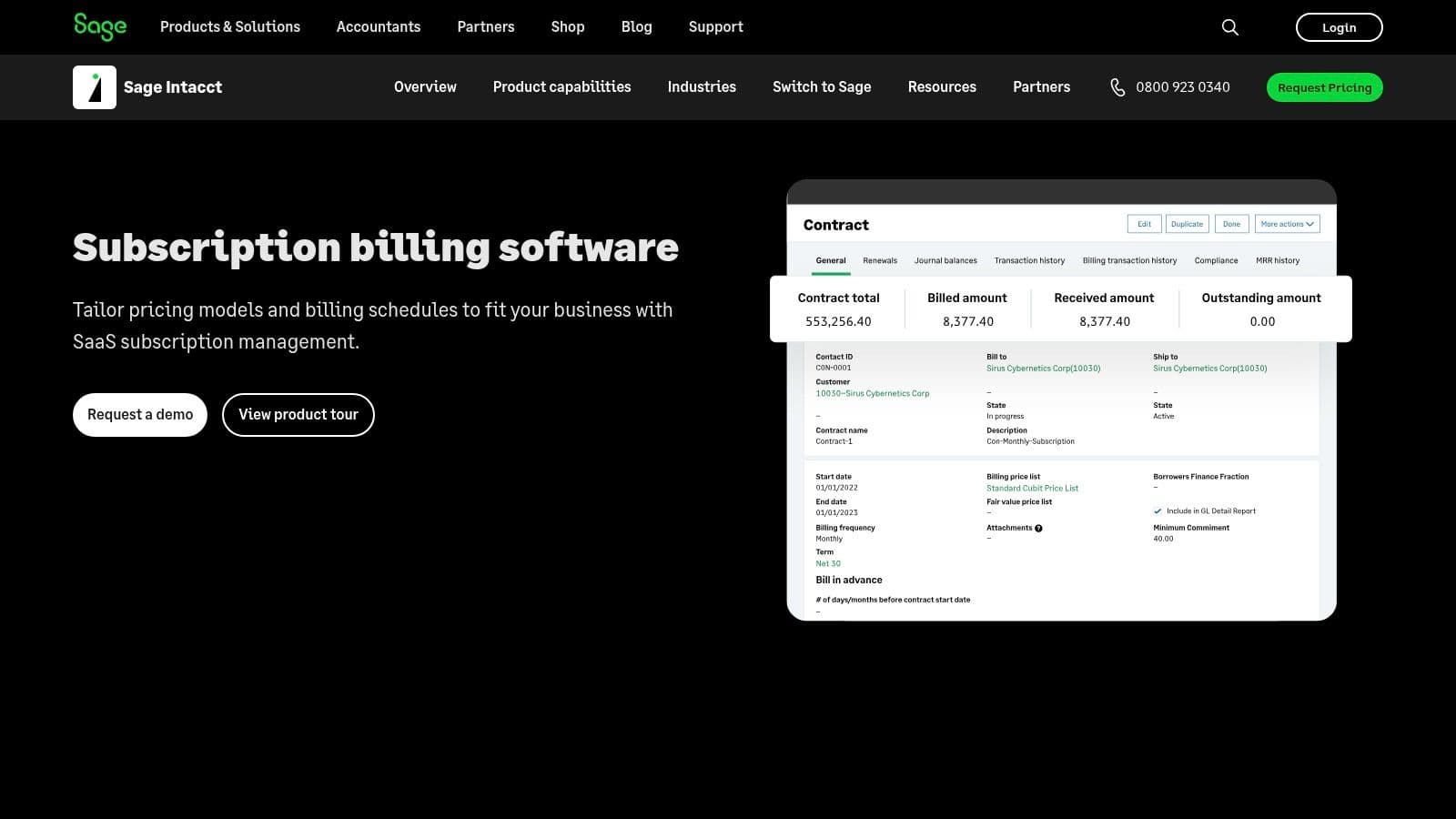The image size is (1456, 819).
Task: Click the 10030–Sirus Cybernetics Corp customer link
Action: (x=872, y=394)
